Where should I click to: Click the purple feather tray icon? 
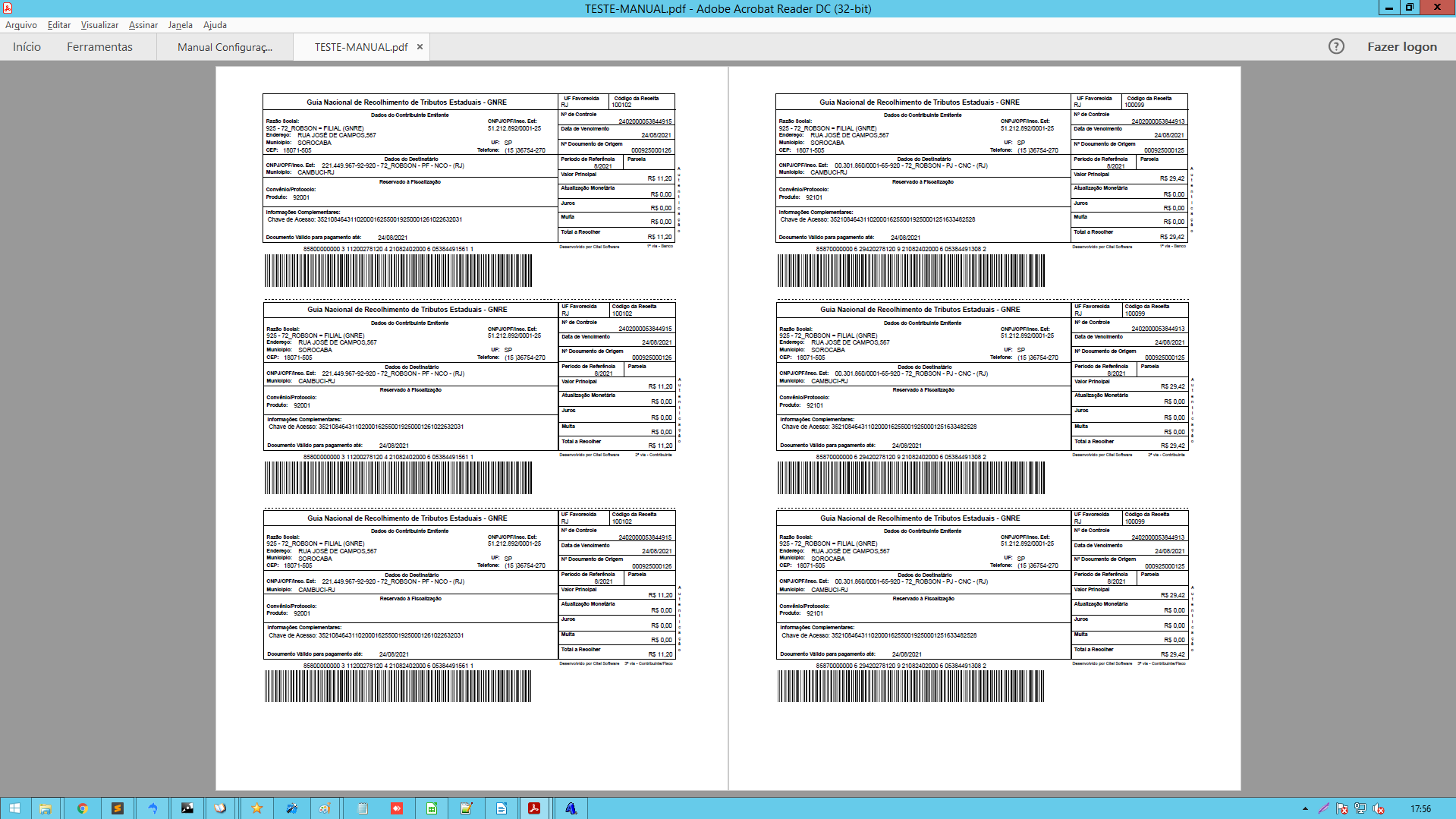tap(1324, 808)
